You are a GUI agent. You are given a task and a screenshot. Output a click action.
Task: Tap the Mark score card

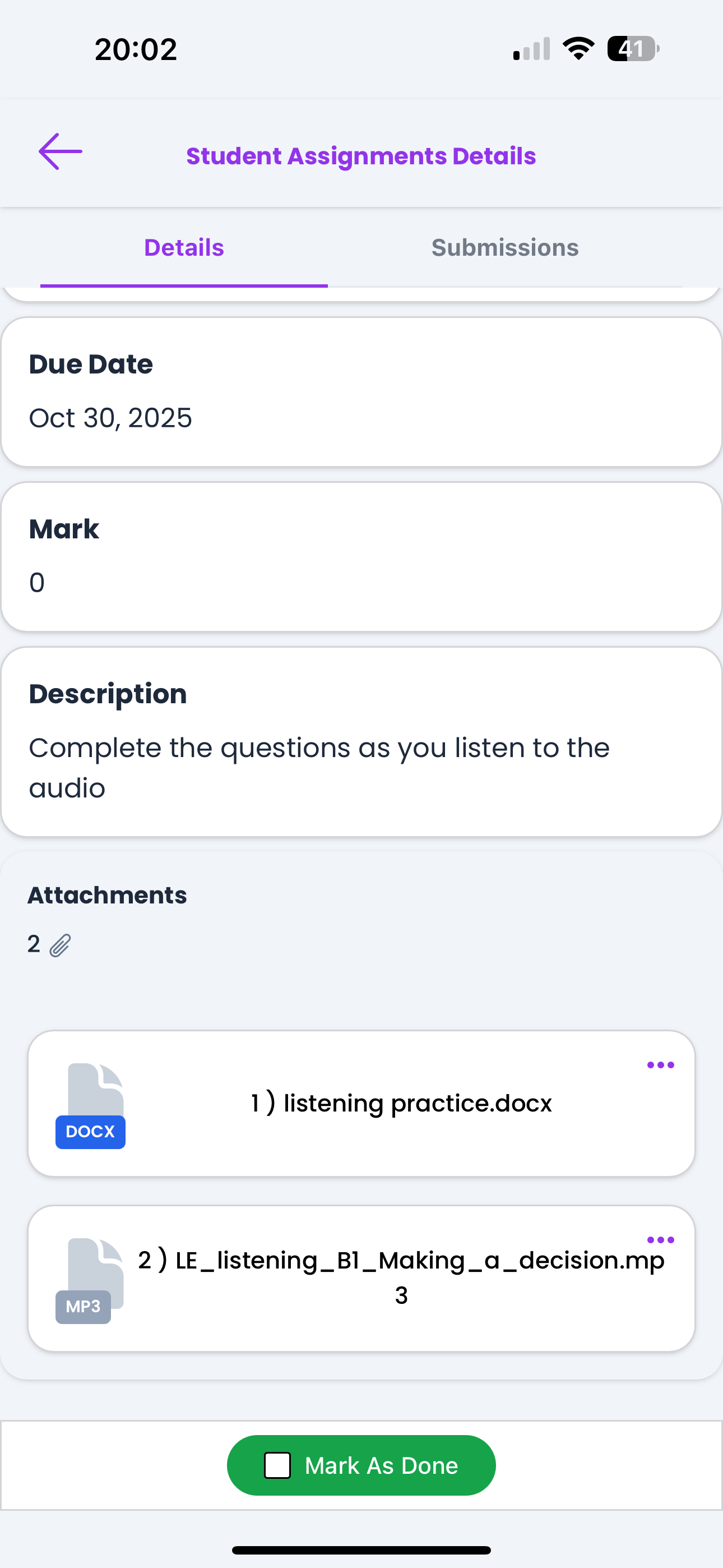pyautogui.click(x=361, y=556)
